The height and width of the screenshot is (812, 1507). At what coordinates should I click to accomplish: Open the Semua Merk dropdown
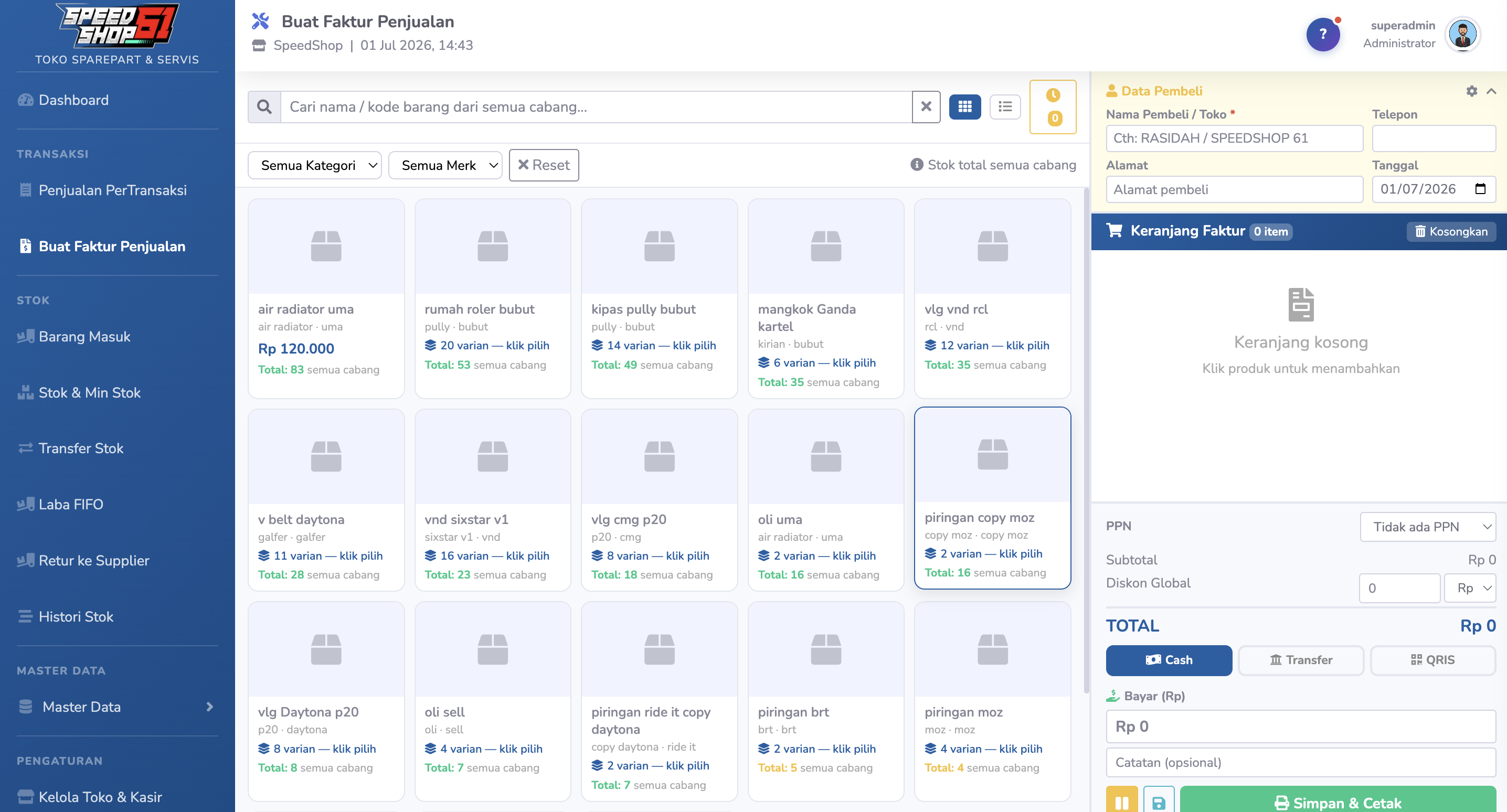click(444, 165)
